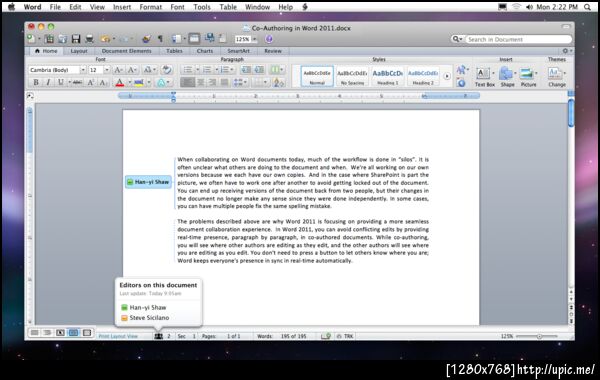
Task: Open font color dropdown arrow
Action: click(x=129, y=82)
